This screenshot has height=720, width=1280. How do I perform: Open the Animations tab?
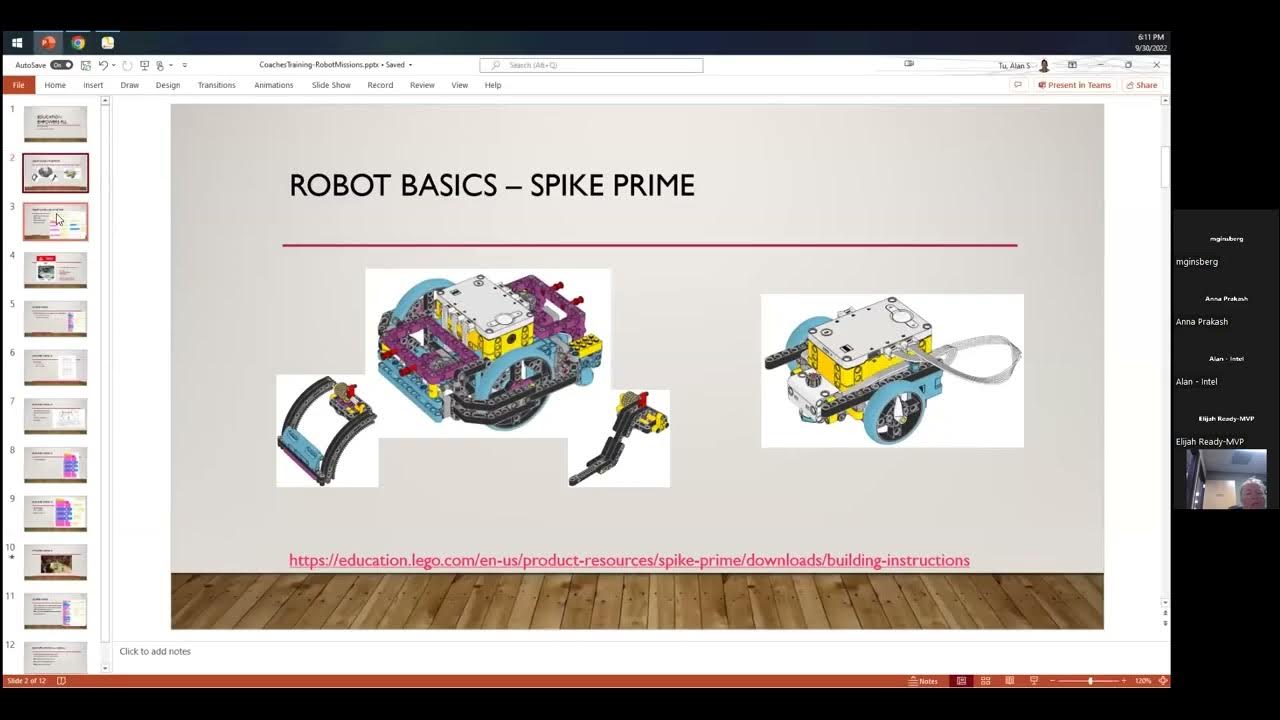tap(274, 85)
